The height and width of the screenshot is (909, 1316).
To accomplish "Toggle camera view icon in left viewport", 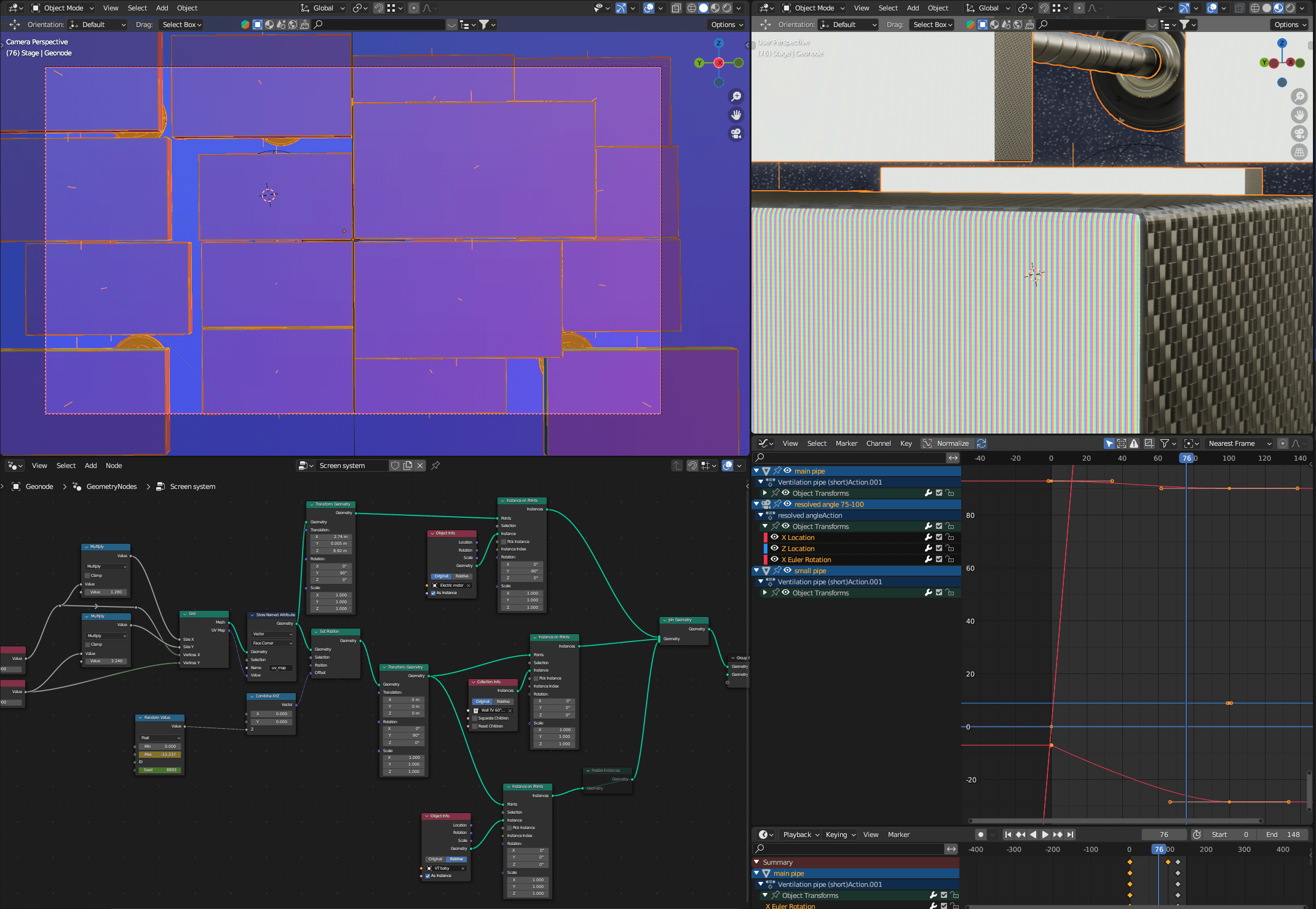I will click(736, 133).
